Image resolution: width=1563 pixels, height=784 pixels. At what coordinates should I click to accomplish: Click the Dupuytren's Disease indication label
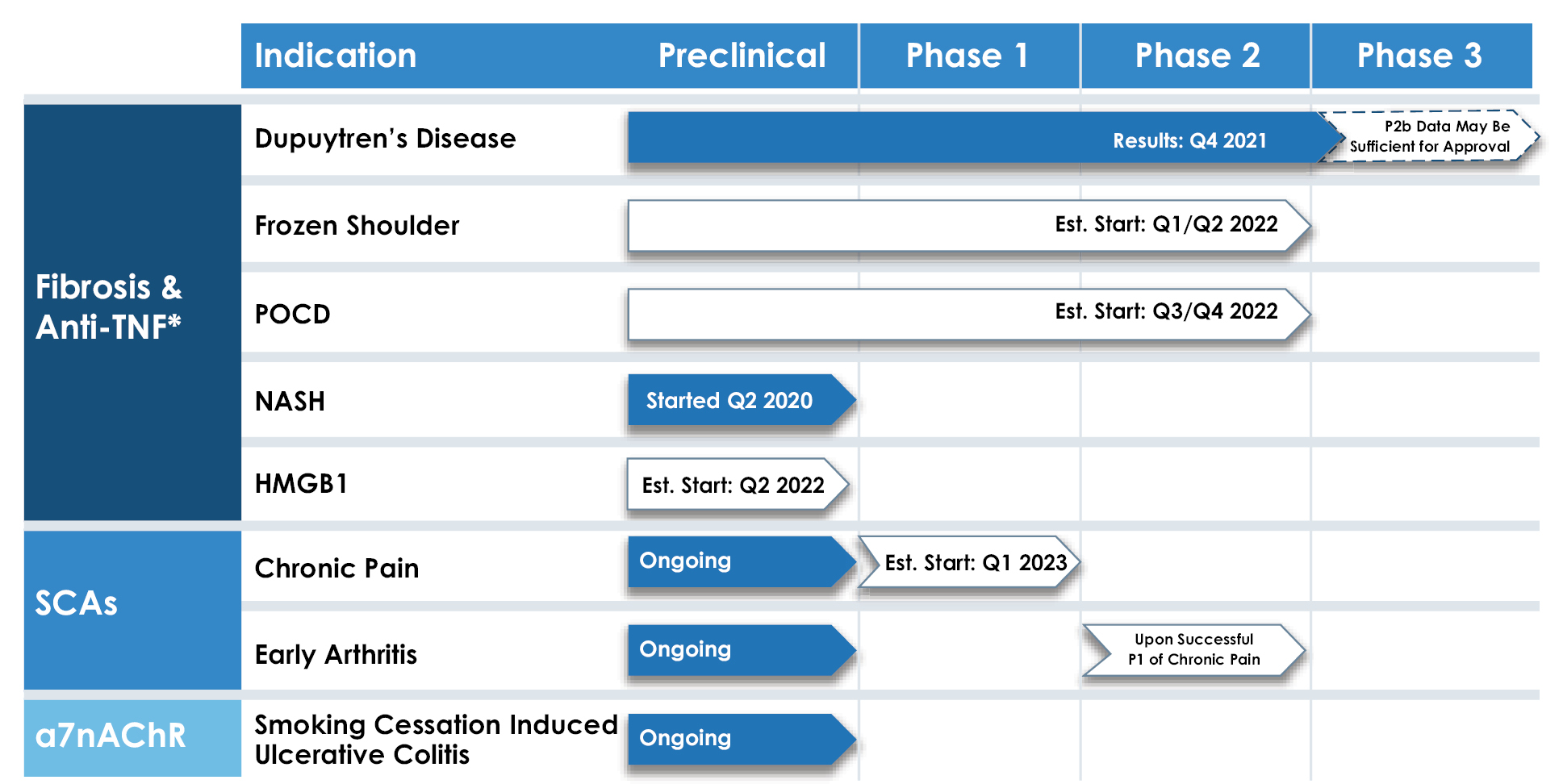pyautogui.click(x=385, y=139)
